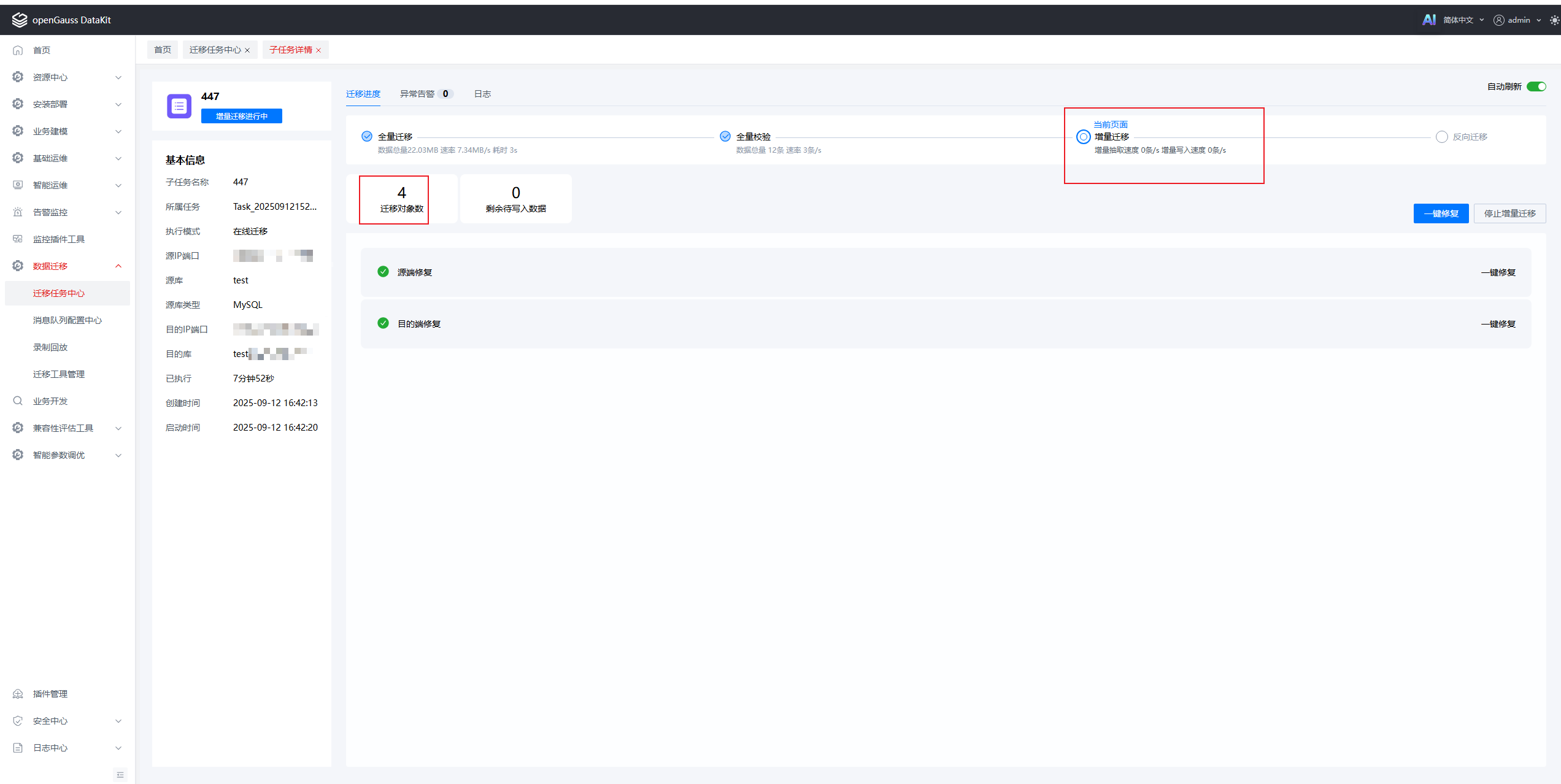Click the sidebar collapse icon at bottom

pos(120,775)
